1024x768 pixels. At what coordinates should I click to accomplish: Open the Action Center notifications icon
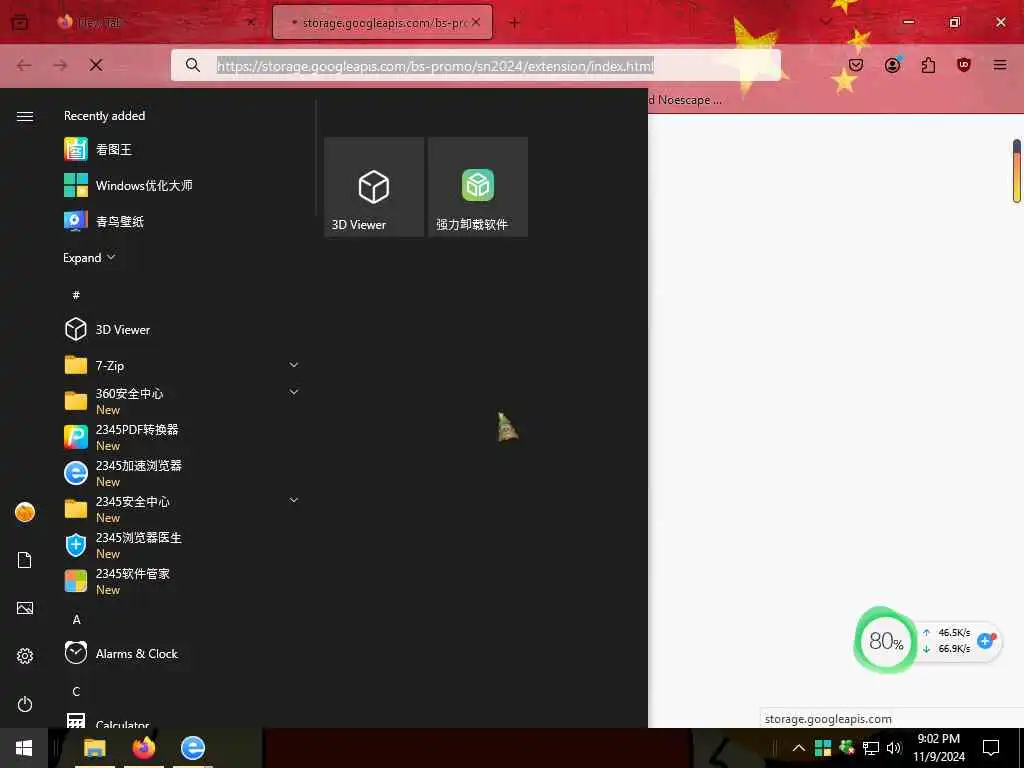991,748
